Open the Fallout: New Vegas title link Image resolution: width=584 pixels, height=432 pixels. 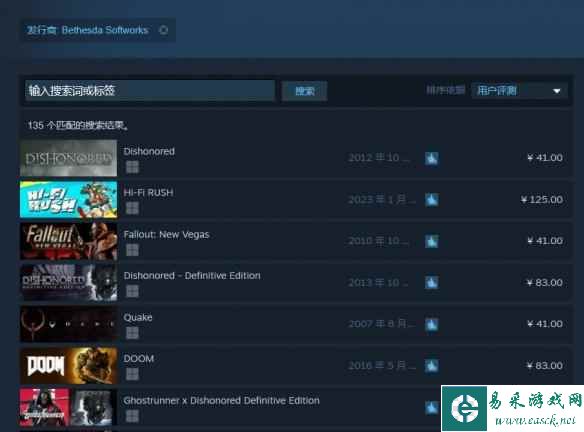(x=166, y=235)
